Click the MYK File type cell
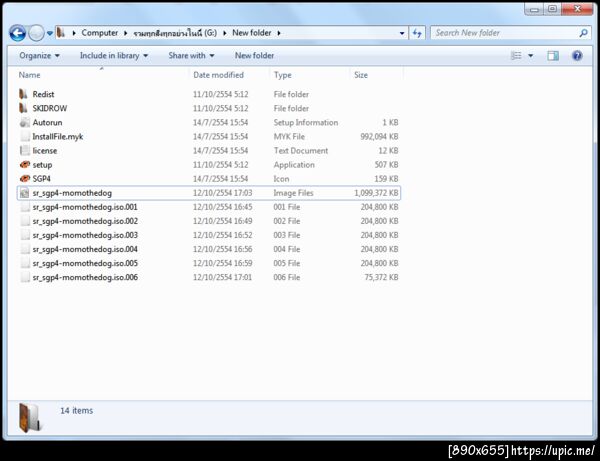600x461 pixels. (x=289, y=137)
